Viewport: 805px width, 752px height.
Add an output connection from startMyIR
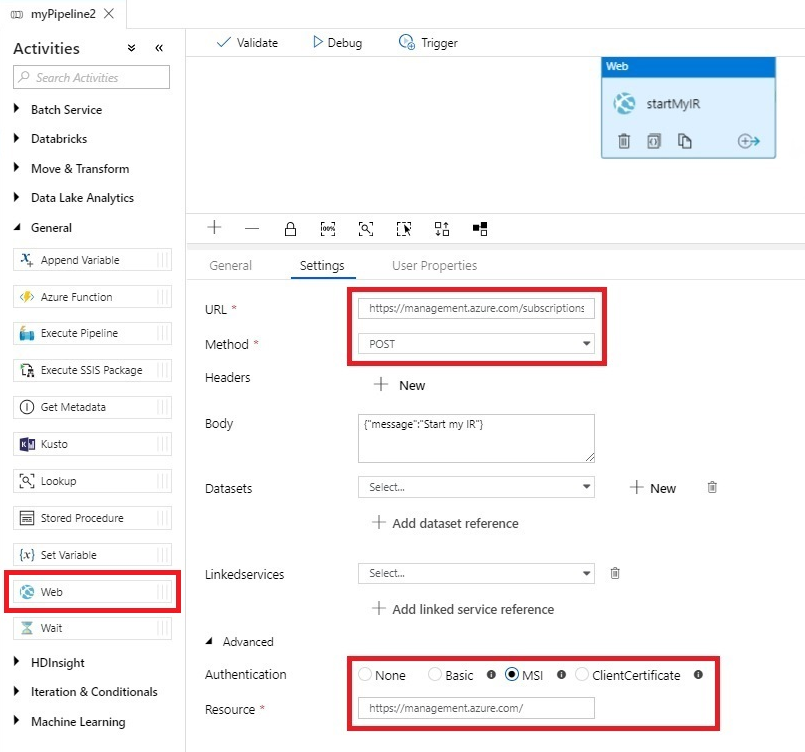(x=748, y=141)
